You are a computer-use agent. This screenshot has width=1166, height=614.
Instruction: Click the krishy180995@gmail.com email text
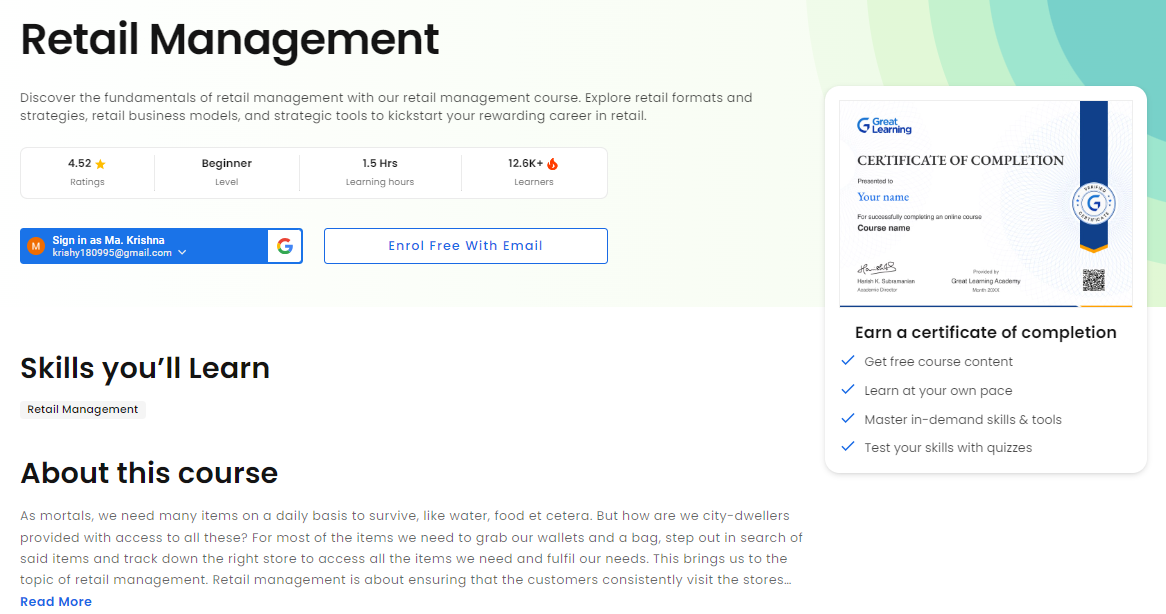point(112,253)
